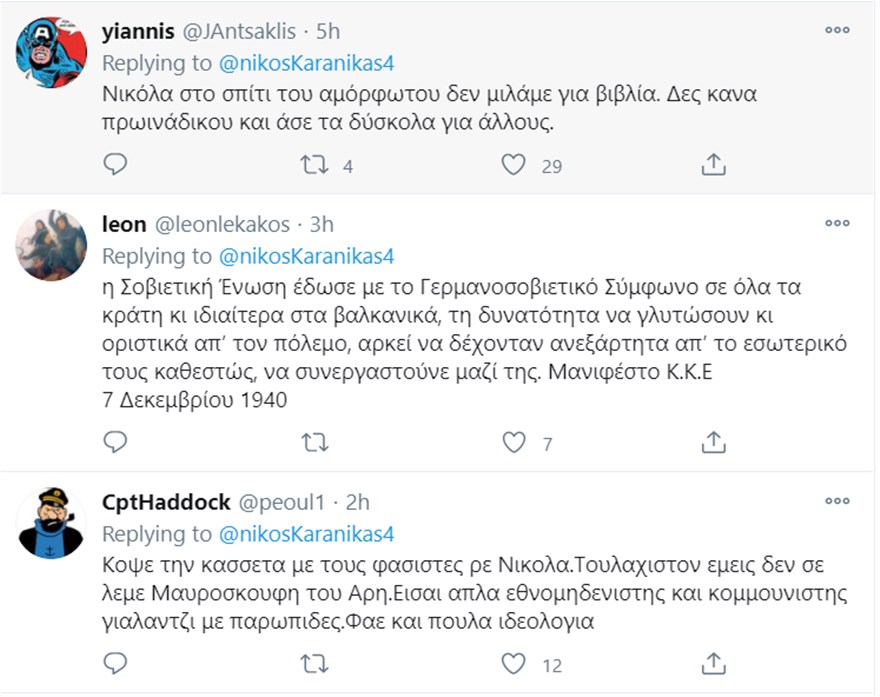Reply to yiannis's tweet
Image resolution: width=880 pixels, height=697 pixels.
coord(116,165)
